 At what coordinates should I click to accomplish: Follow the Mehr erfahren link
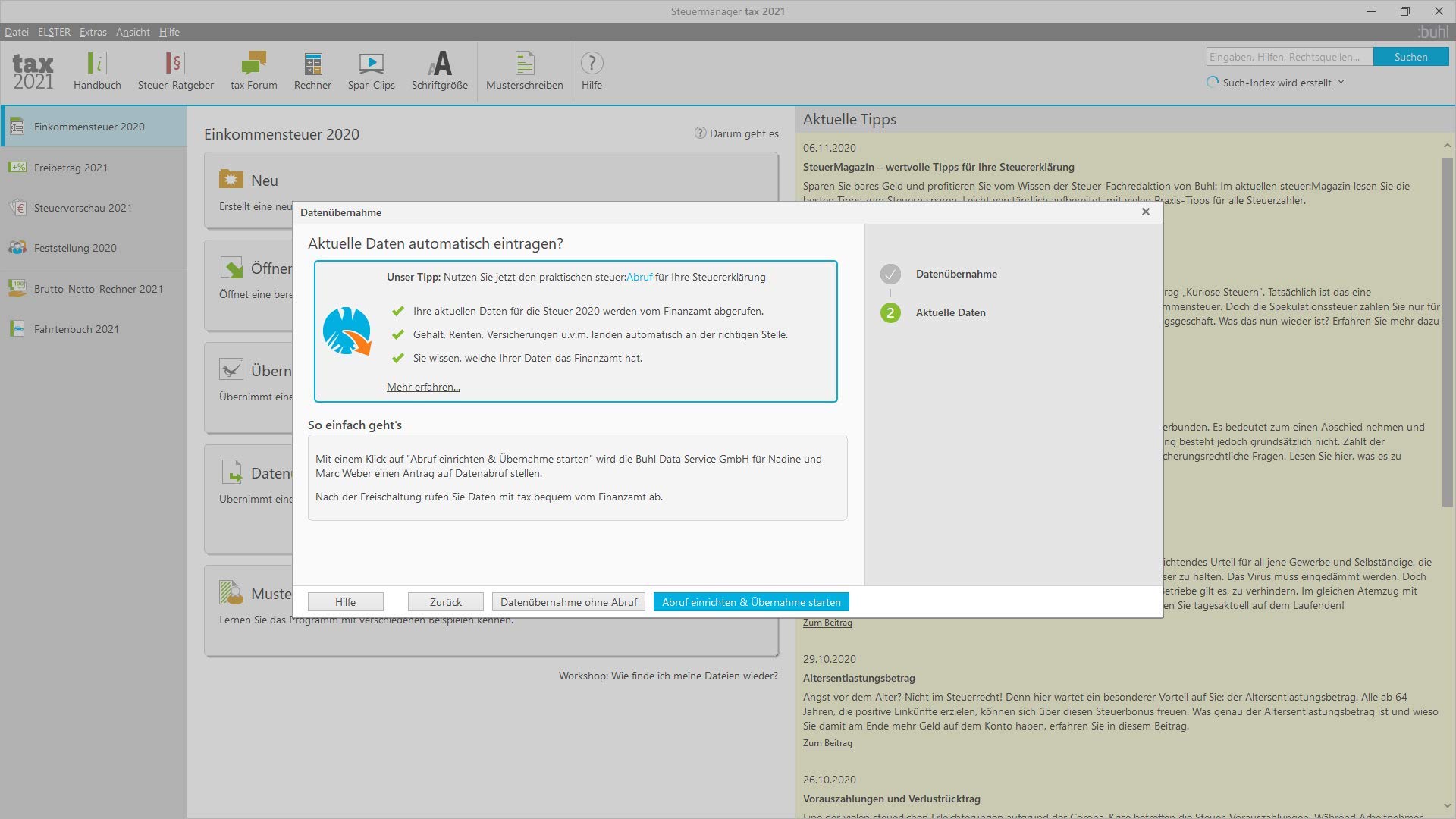pyautogui.click(x=423, y=387)
